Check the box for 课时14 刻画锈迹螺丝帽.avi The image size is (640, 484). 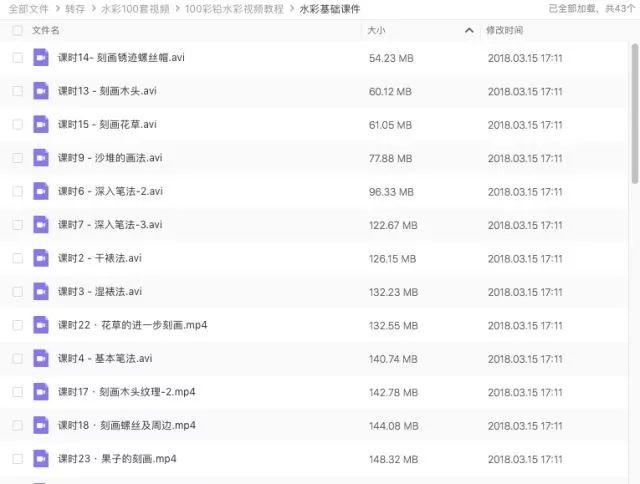point(18,58)
